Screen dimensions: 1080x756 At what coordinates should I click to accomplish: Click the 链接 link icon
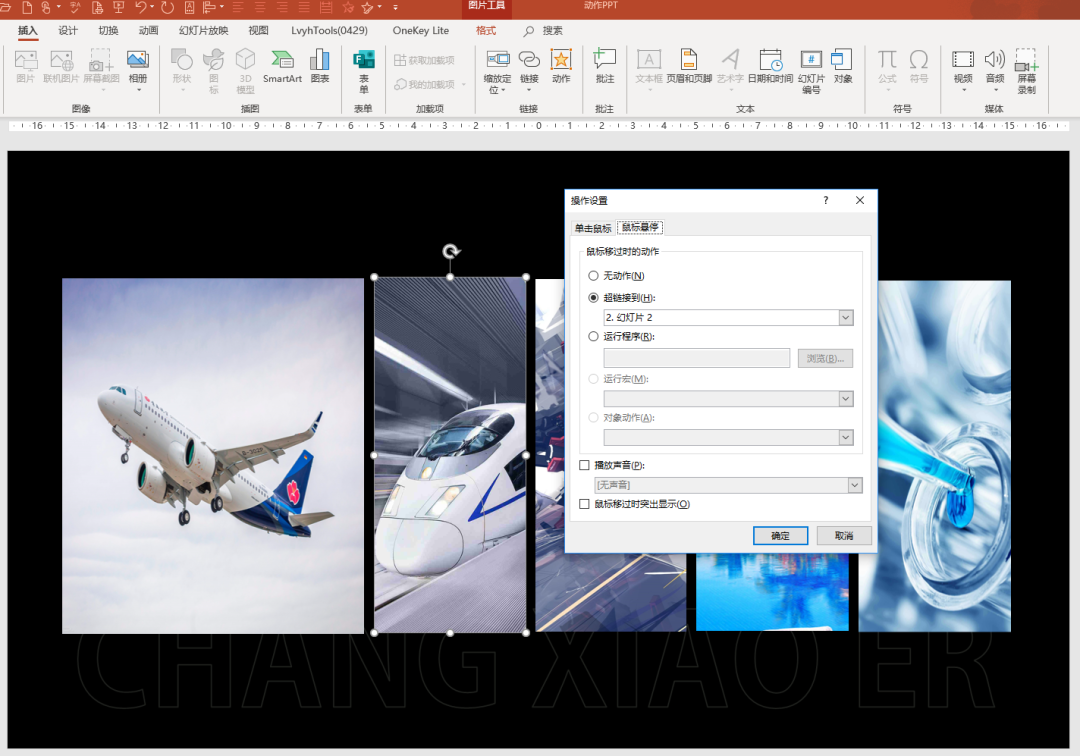point(529,61)
